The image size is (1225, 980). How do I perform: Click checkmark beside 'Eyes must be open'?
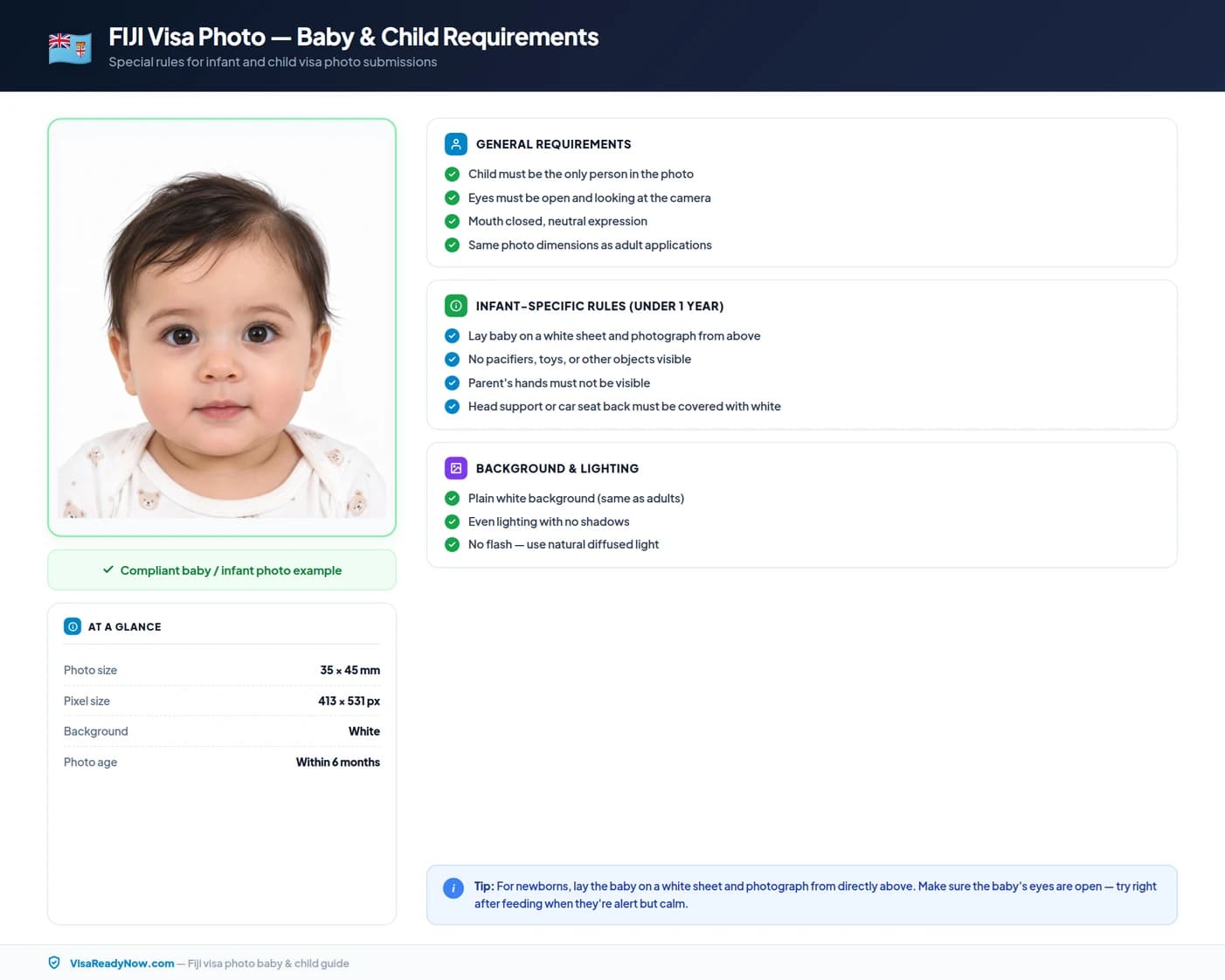click(x=452, y=197)
